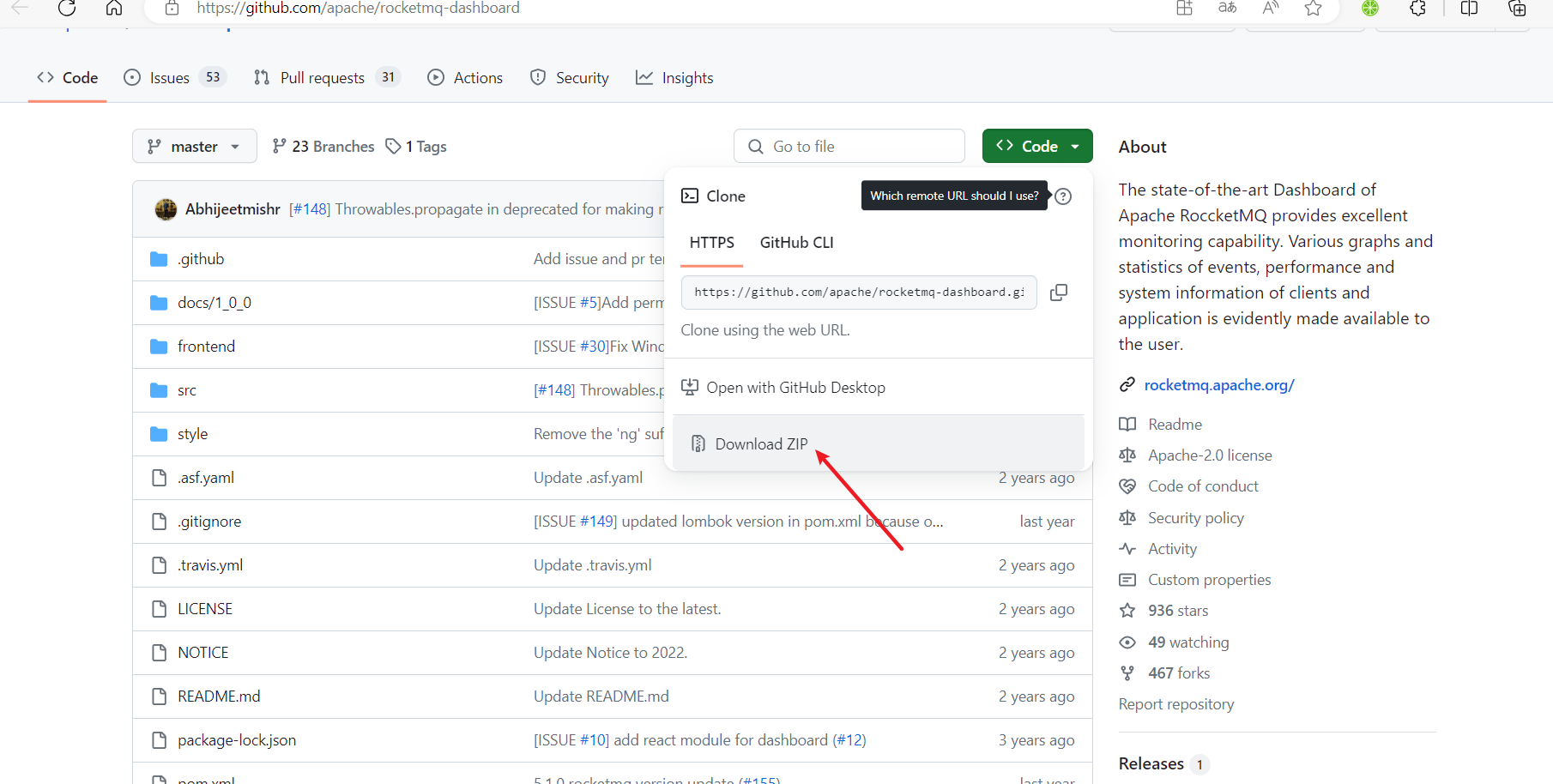This screenshot has height=784, width=1553.
Task: Open 'Update README.md' commit message
Action: [x=601, y=697]
